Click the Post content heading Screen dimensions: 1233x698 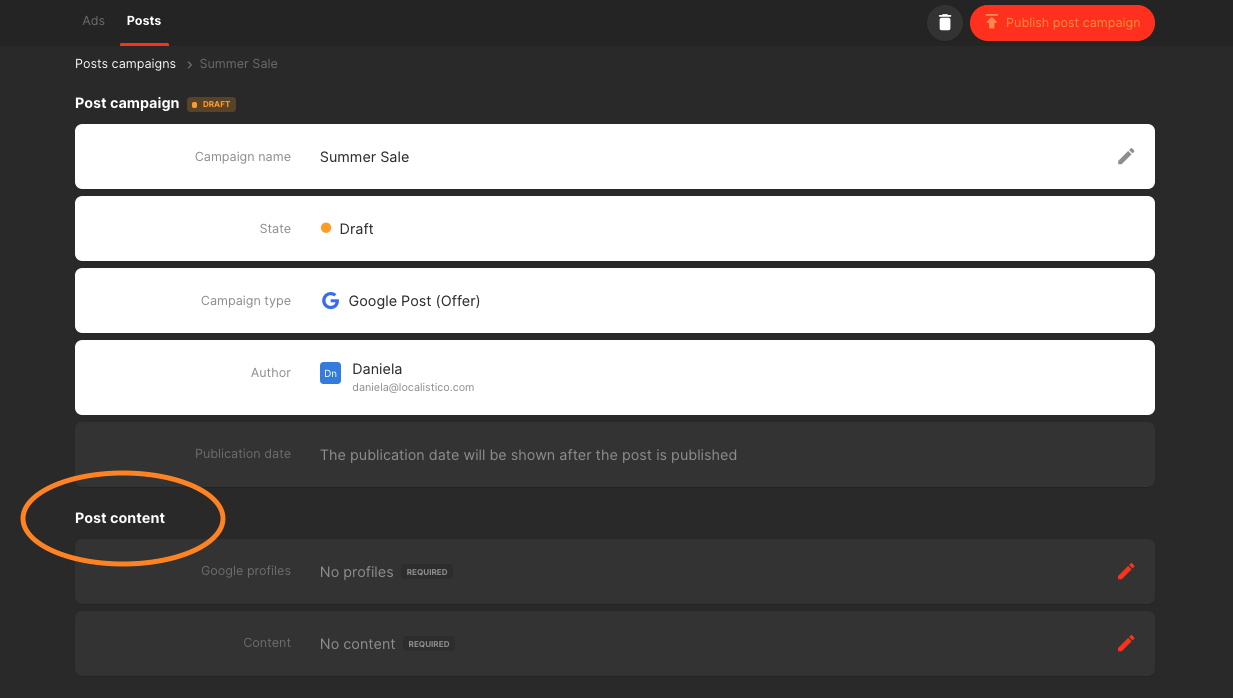(x=120, y=518)
